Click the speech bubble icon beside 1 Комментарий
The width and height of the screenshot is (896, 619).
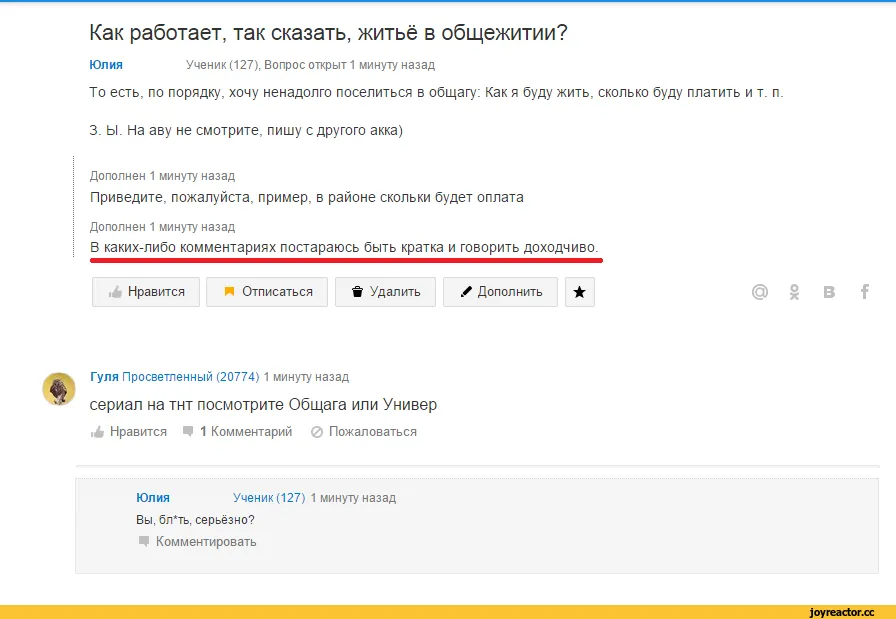coord(188,431)
